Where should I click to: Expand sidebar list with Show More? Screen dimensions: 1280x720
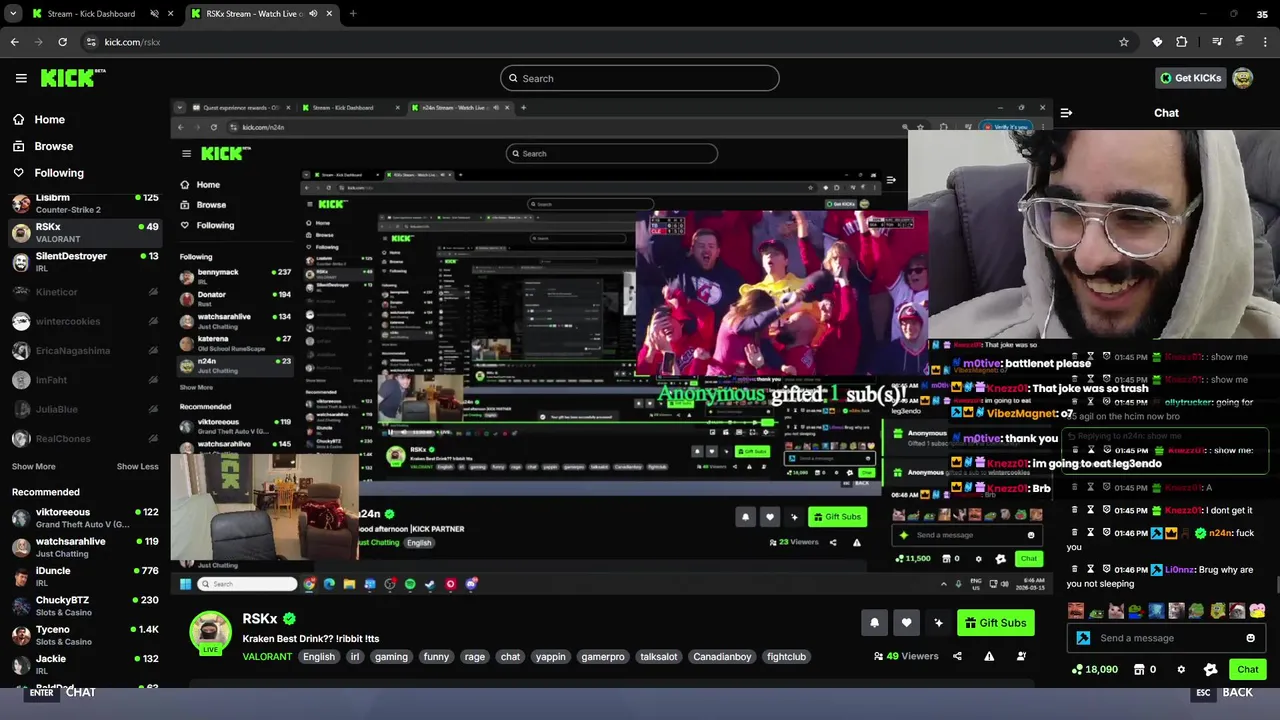coord(33,466)
